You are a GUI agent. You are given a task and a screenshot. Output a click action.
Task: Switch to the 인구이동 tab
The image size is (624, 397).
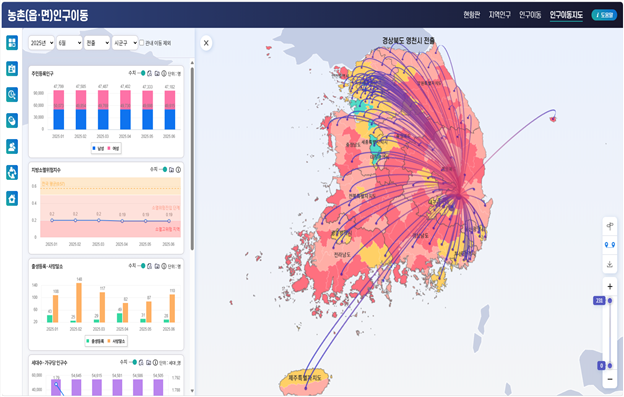530,15
